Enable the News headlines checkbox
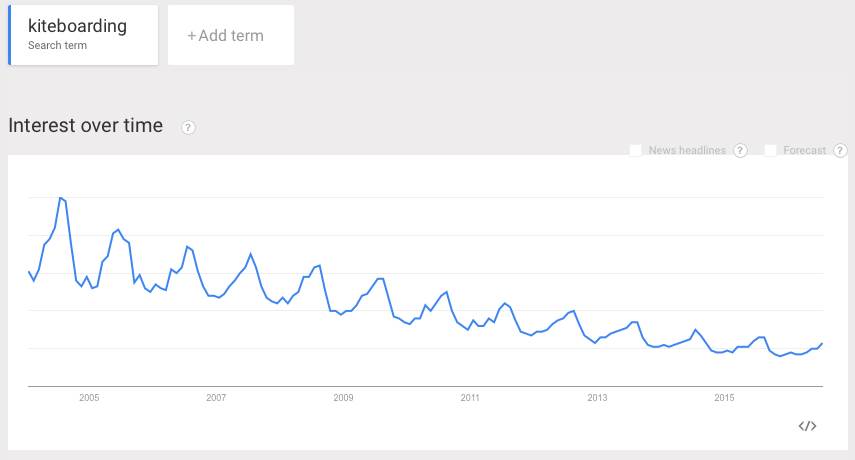 (636, 151)
